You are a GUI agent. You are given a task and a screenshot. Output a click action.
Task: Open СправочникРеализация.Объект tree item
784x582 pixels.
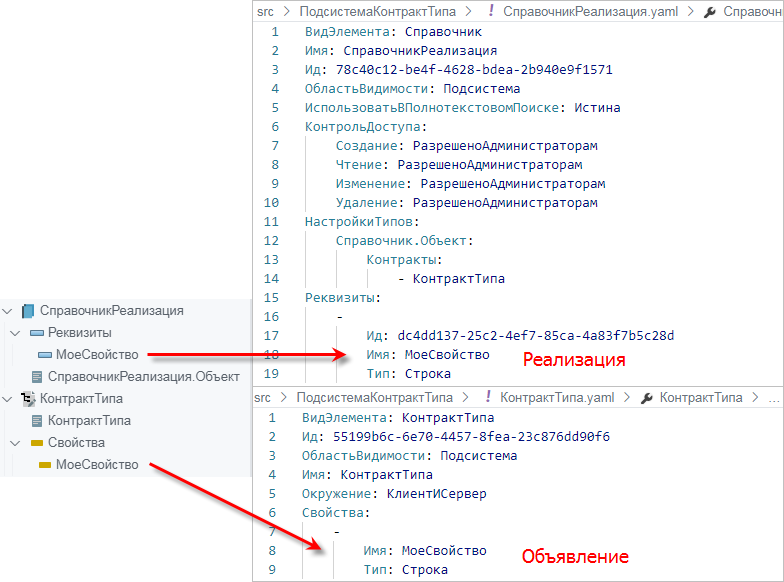144,376
